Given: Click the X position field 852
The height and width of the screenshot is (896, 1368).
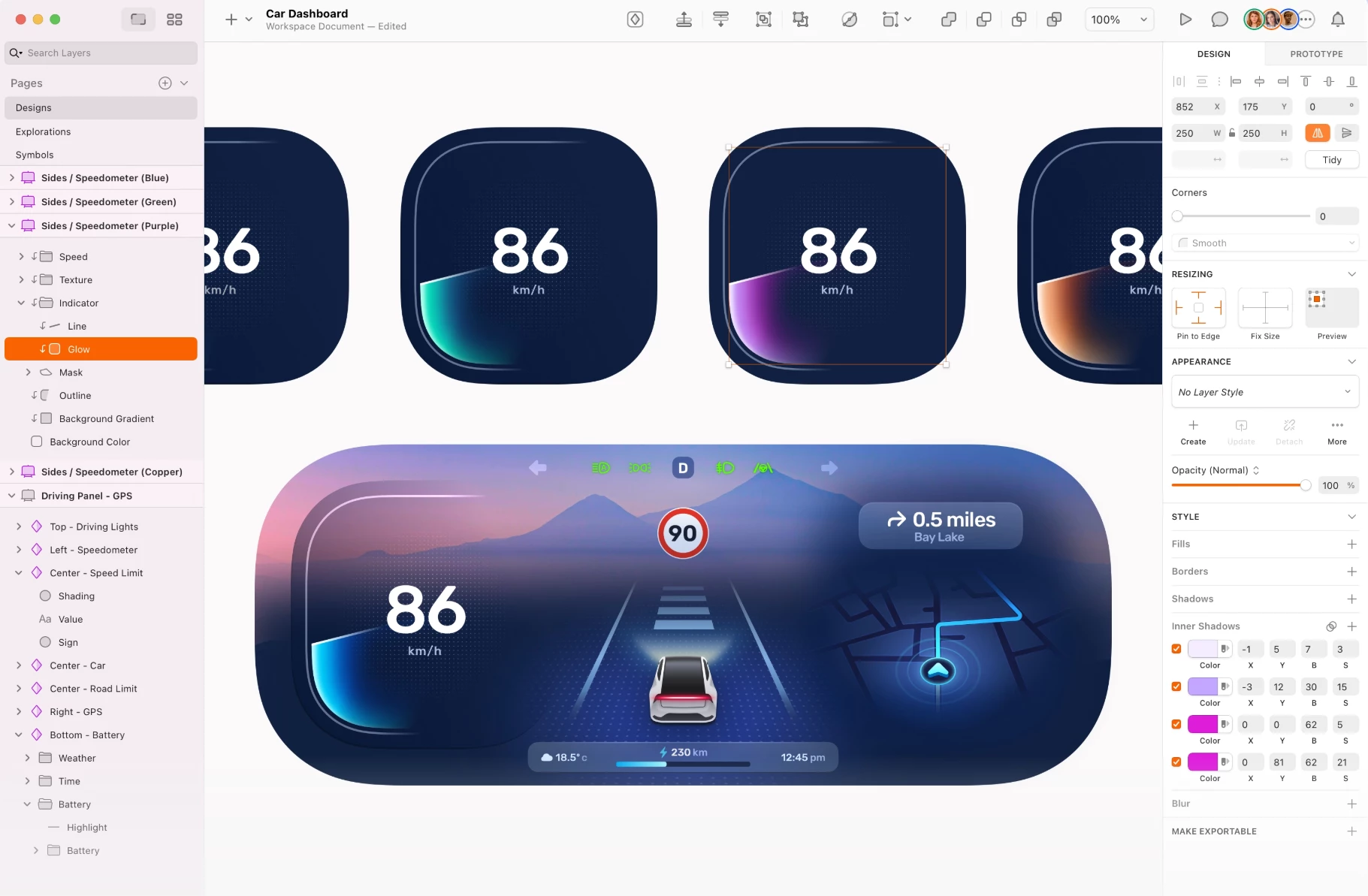Looking at the screenshot, I should click(1198, 107).
